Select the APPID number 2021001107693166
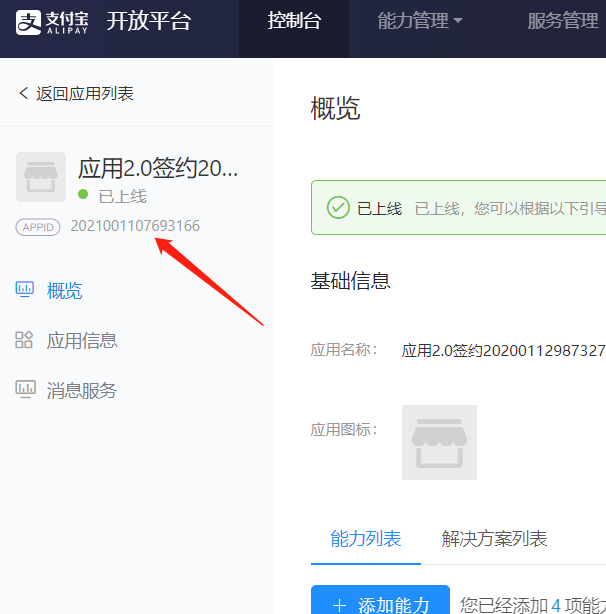The height and width of the screenshot is (614, 606). [135, 226]
